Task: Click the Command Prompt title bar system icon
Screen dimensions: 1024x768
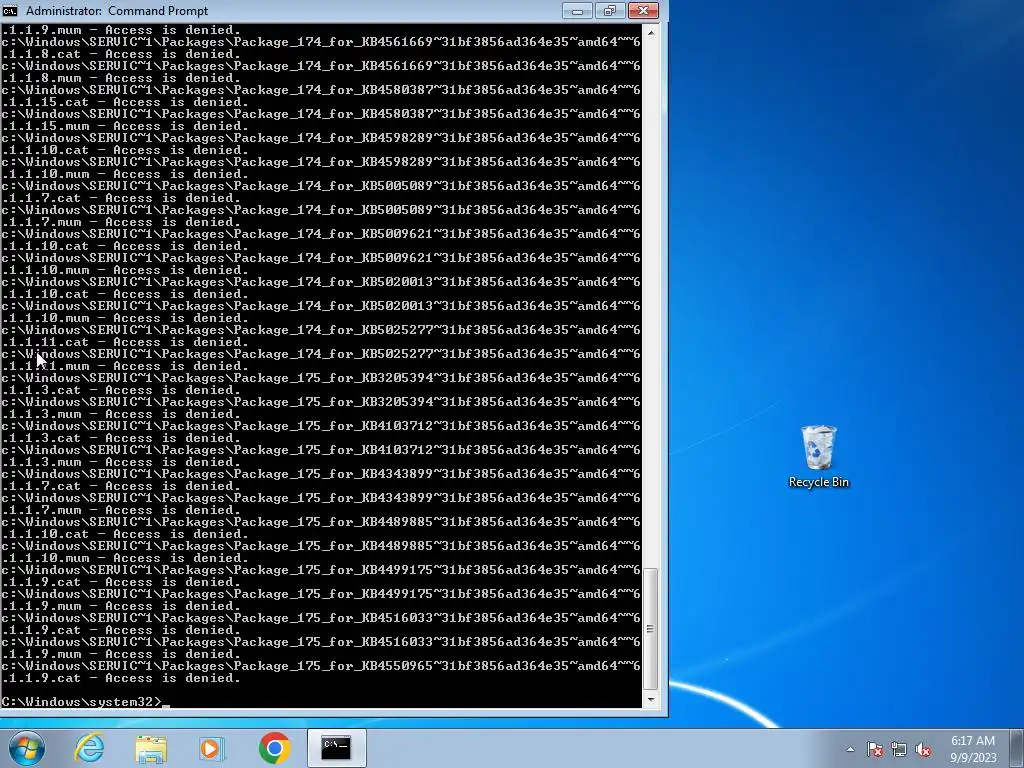Action: pyautogui.click(x=10, y=10)
